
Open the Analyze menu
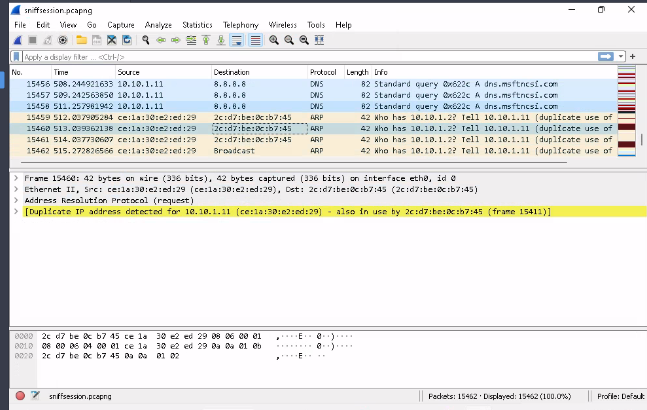(x=158, y=24)
